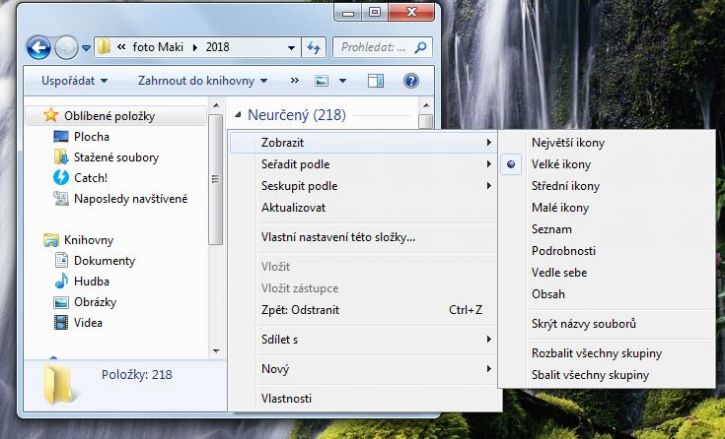Click the Naposledy navštívené icon
The image size is (725, 439).
click(61, 198)
